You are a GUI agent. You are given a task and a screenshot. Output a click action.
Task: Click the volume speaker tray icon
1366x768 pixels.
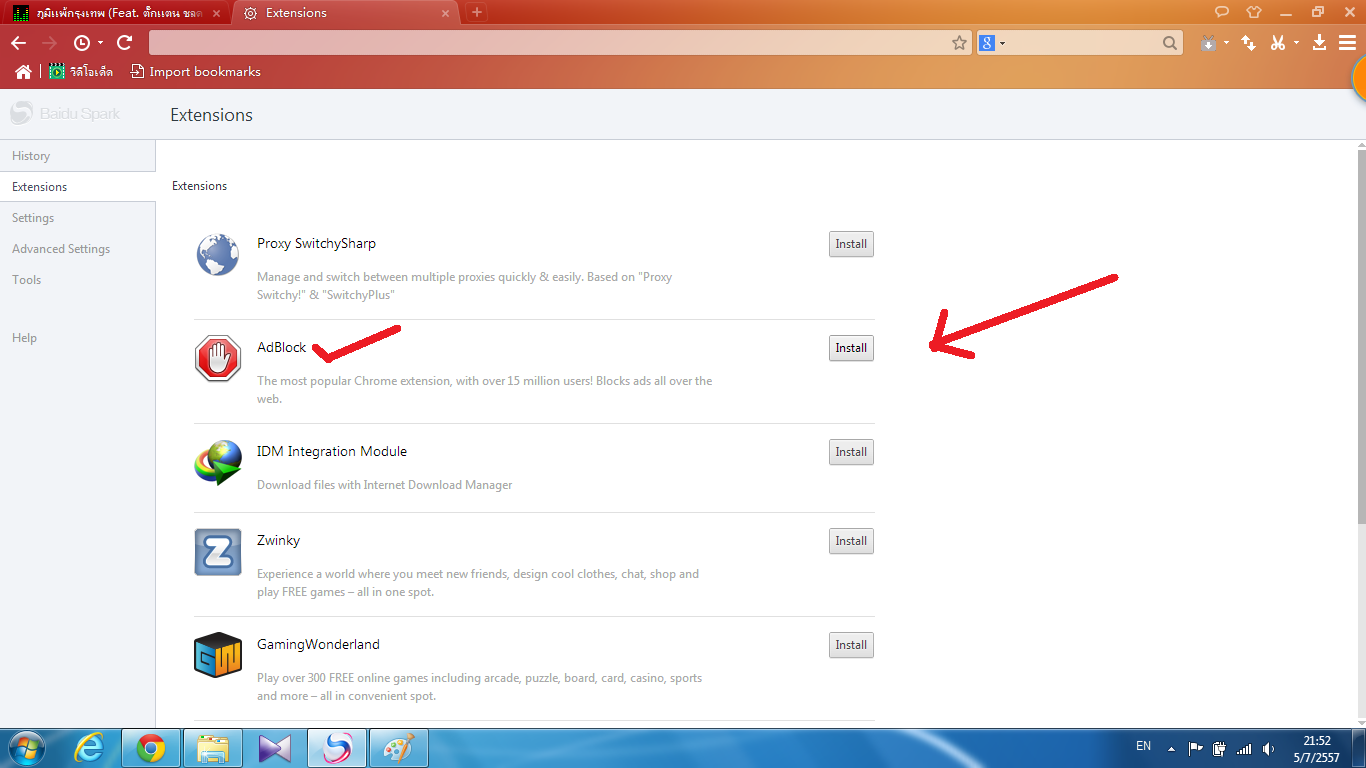(1268, 748)
